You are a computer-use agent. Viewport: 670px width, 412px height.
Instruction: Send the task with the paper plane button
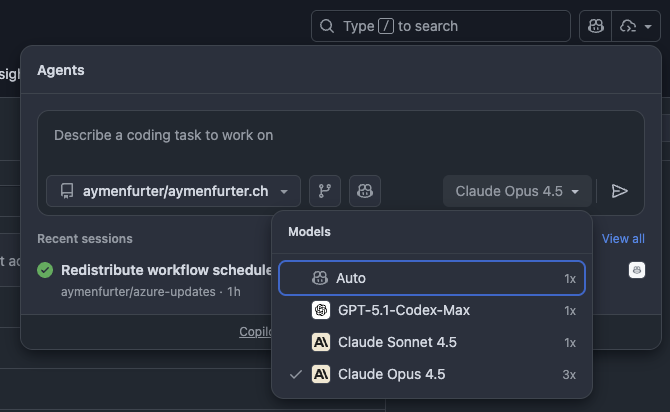click(620, 191)
